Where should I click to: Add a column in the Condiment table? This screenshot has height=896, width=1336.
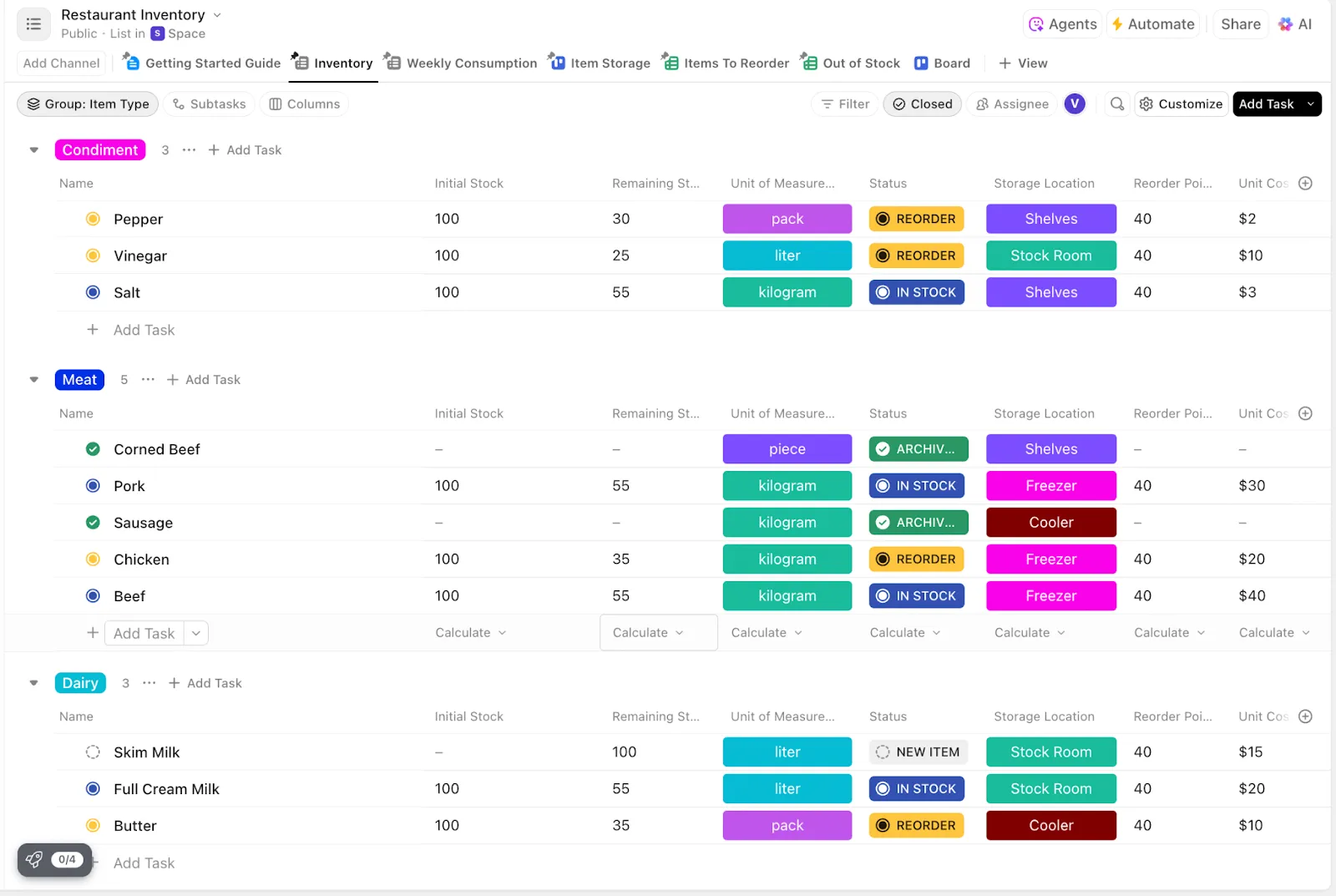pos(1306,183)
